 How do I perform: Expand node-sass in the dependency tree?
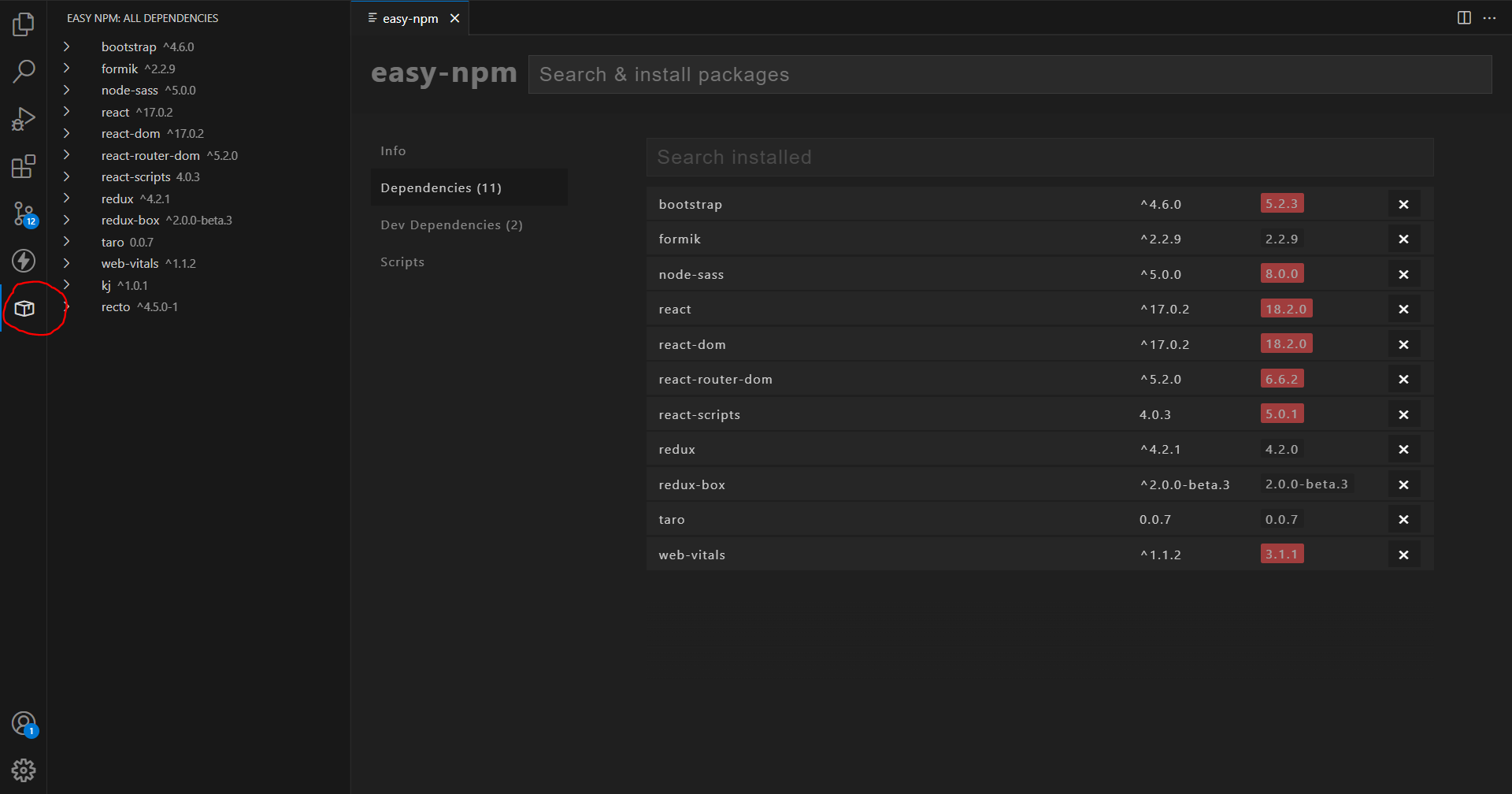coord(67,90)
